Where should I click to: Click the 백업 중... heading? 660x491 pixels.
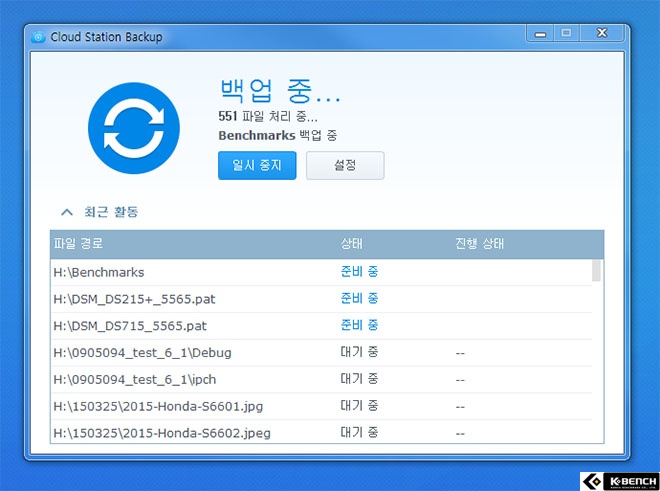click(279, 91)
